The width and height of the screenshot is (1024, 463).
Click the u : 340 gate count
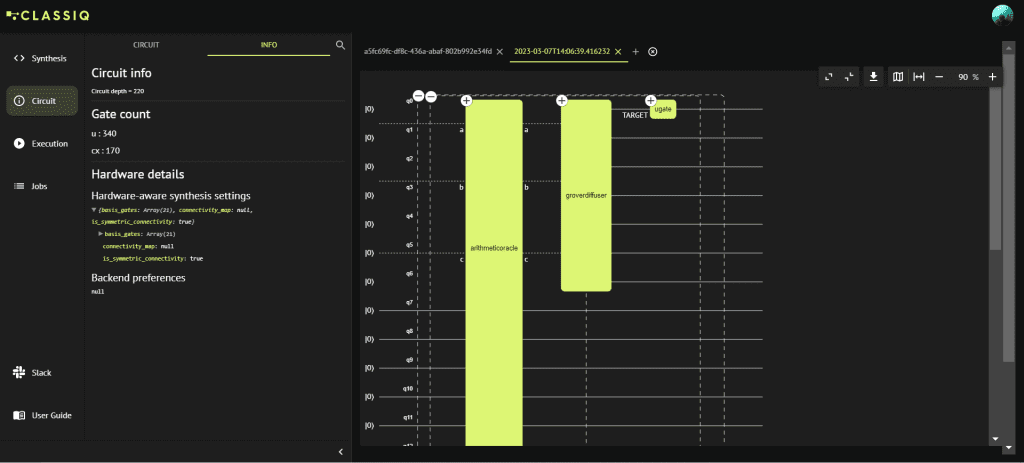click(104, 133)
